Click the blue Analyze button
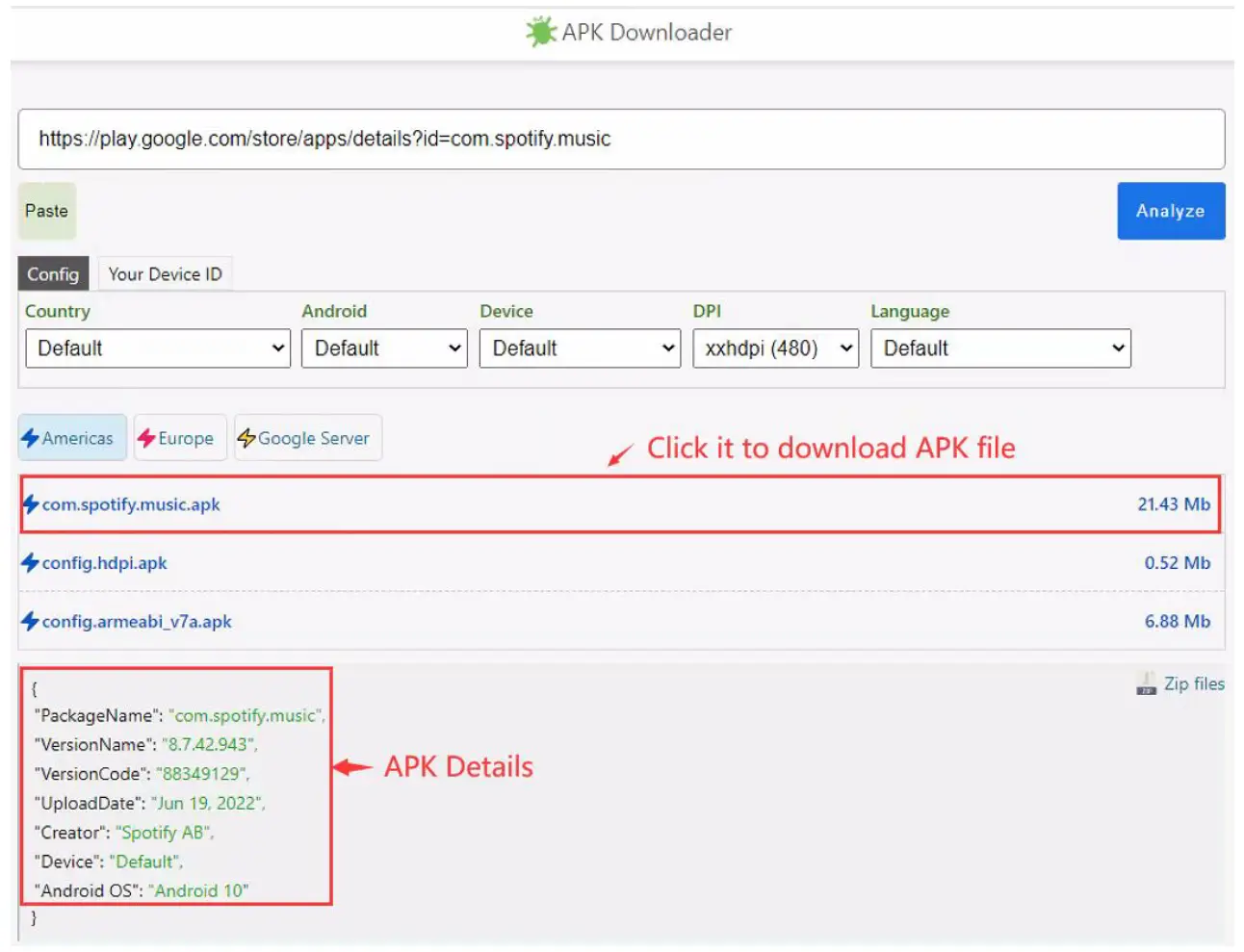Viewport: 1244px width, 952px height. click(x=1171, y=211)
